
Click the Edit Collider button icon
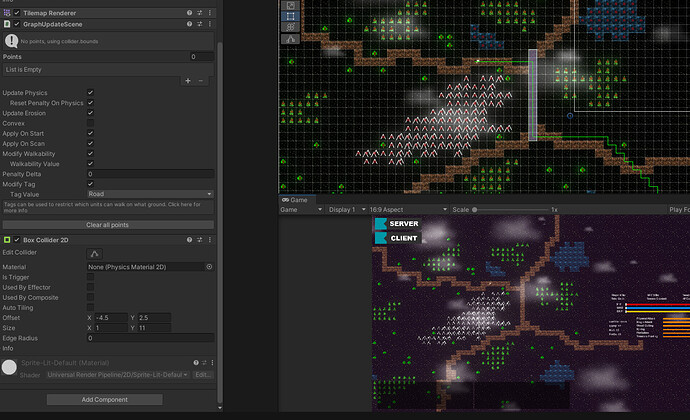(96, 253)
